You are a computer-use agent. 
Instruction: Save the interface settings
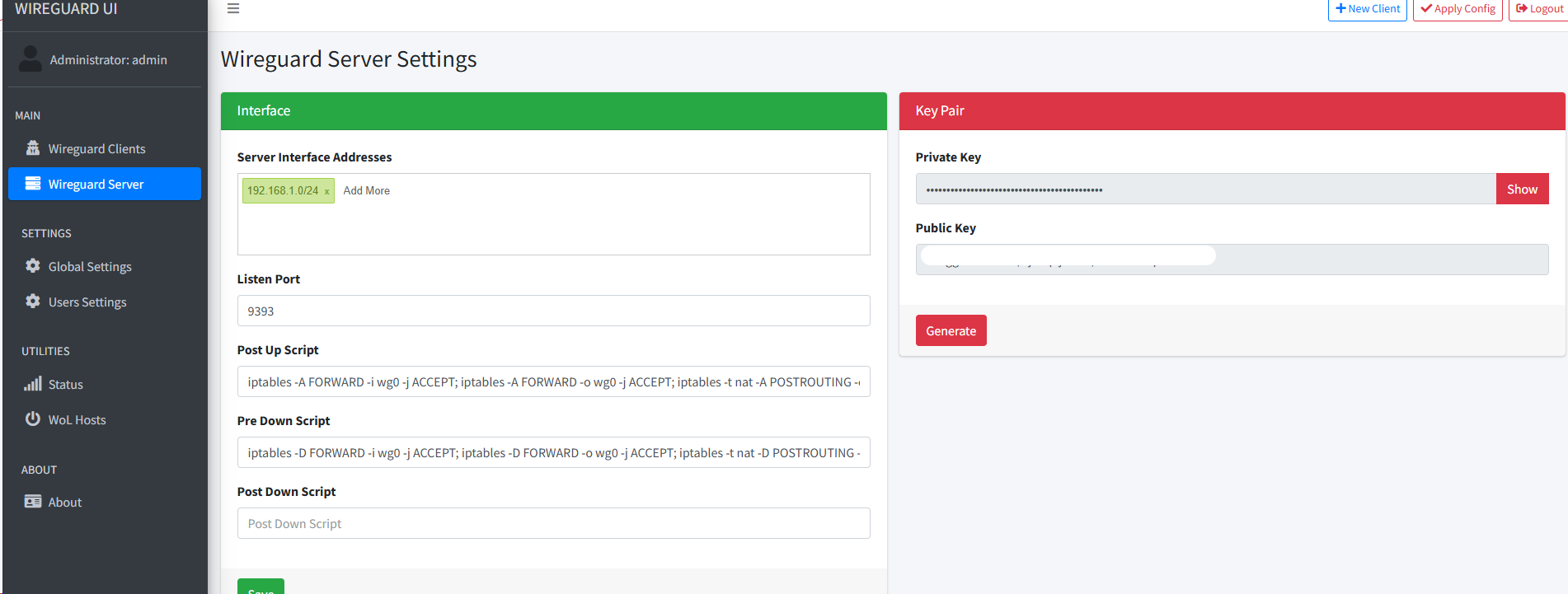(x=261, y=587)
